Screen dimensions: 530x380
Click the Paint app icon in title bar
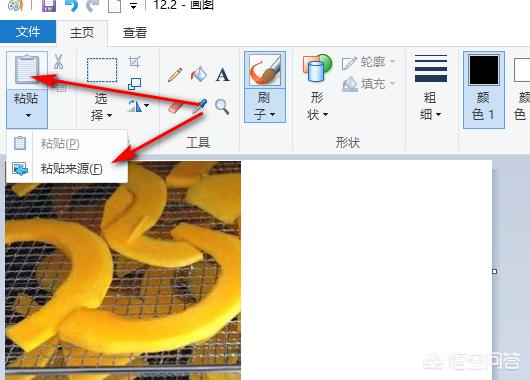15,5
